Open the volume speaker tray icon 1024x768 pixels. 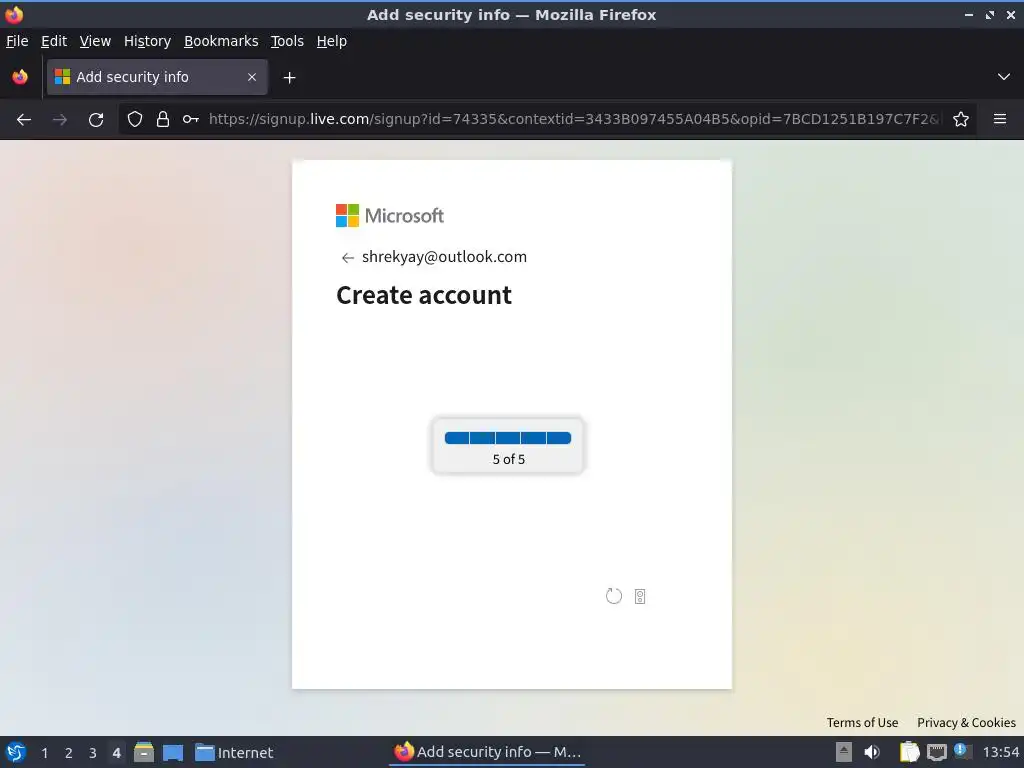[x=872, y=752]
